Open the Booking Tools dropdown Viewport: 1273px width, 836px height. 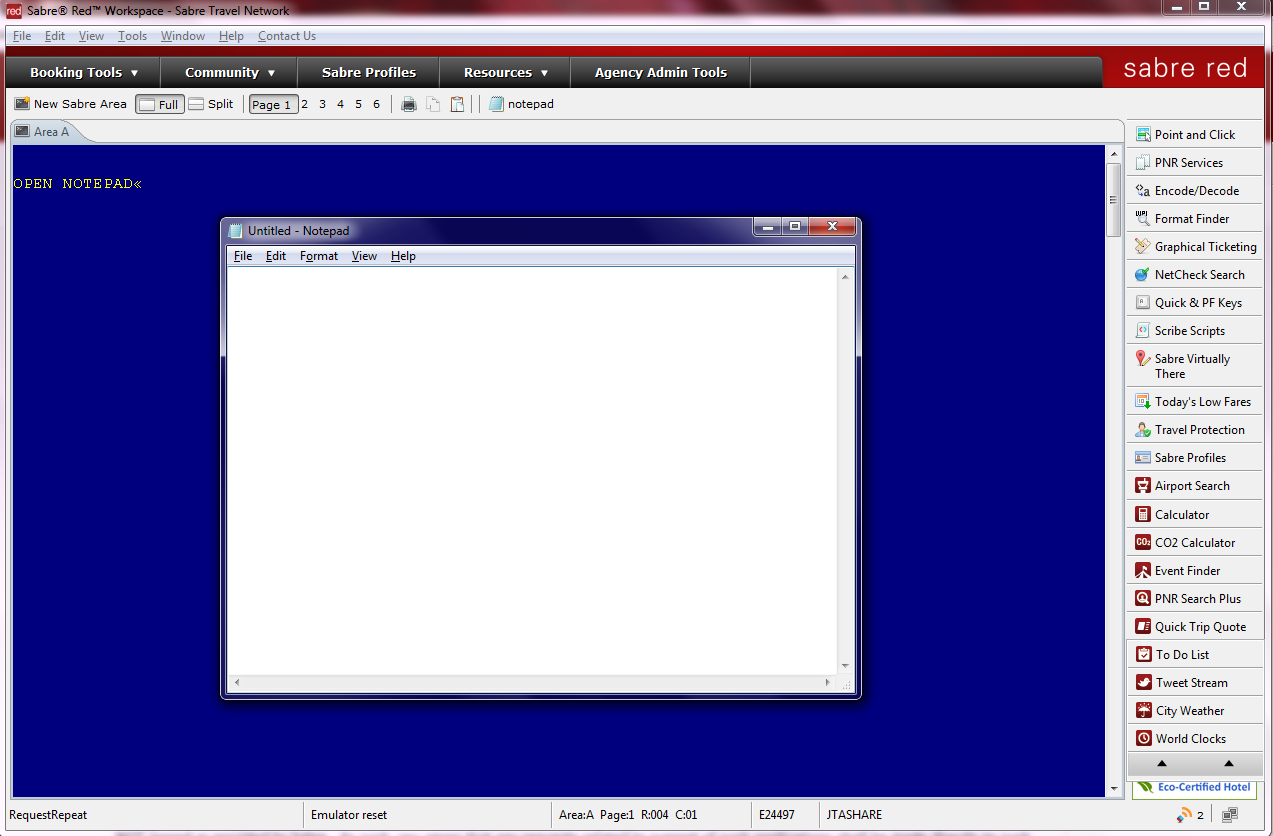[x=80, y=72]
